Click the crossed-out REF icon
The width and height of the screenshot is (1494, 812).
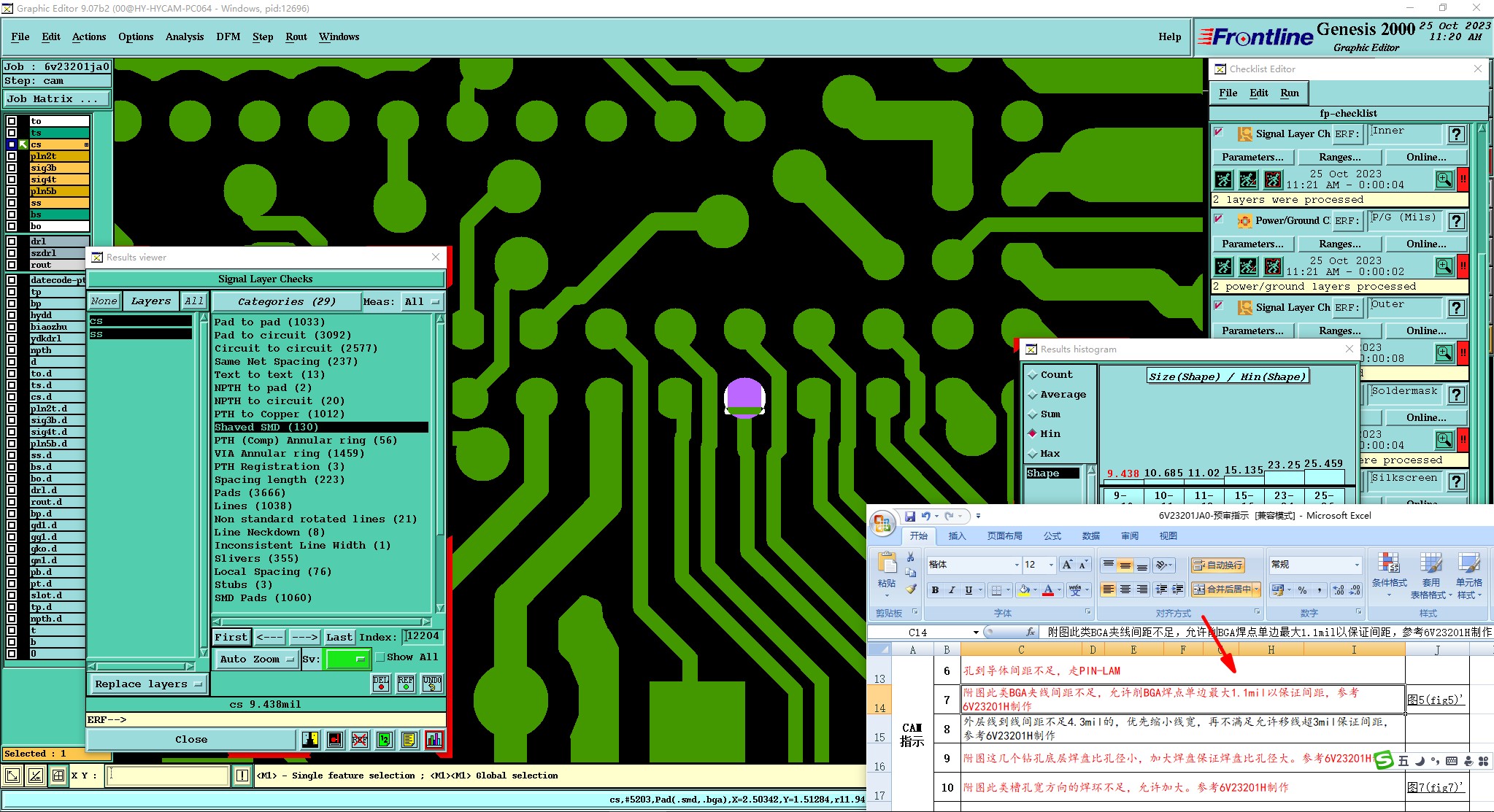click(x=360, y=740)
